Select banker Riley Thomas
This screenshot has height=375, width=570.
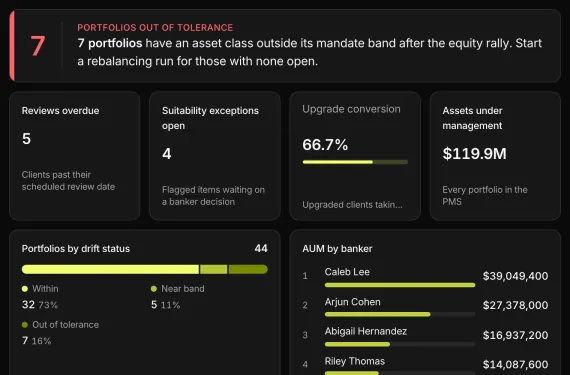355,361
